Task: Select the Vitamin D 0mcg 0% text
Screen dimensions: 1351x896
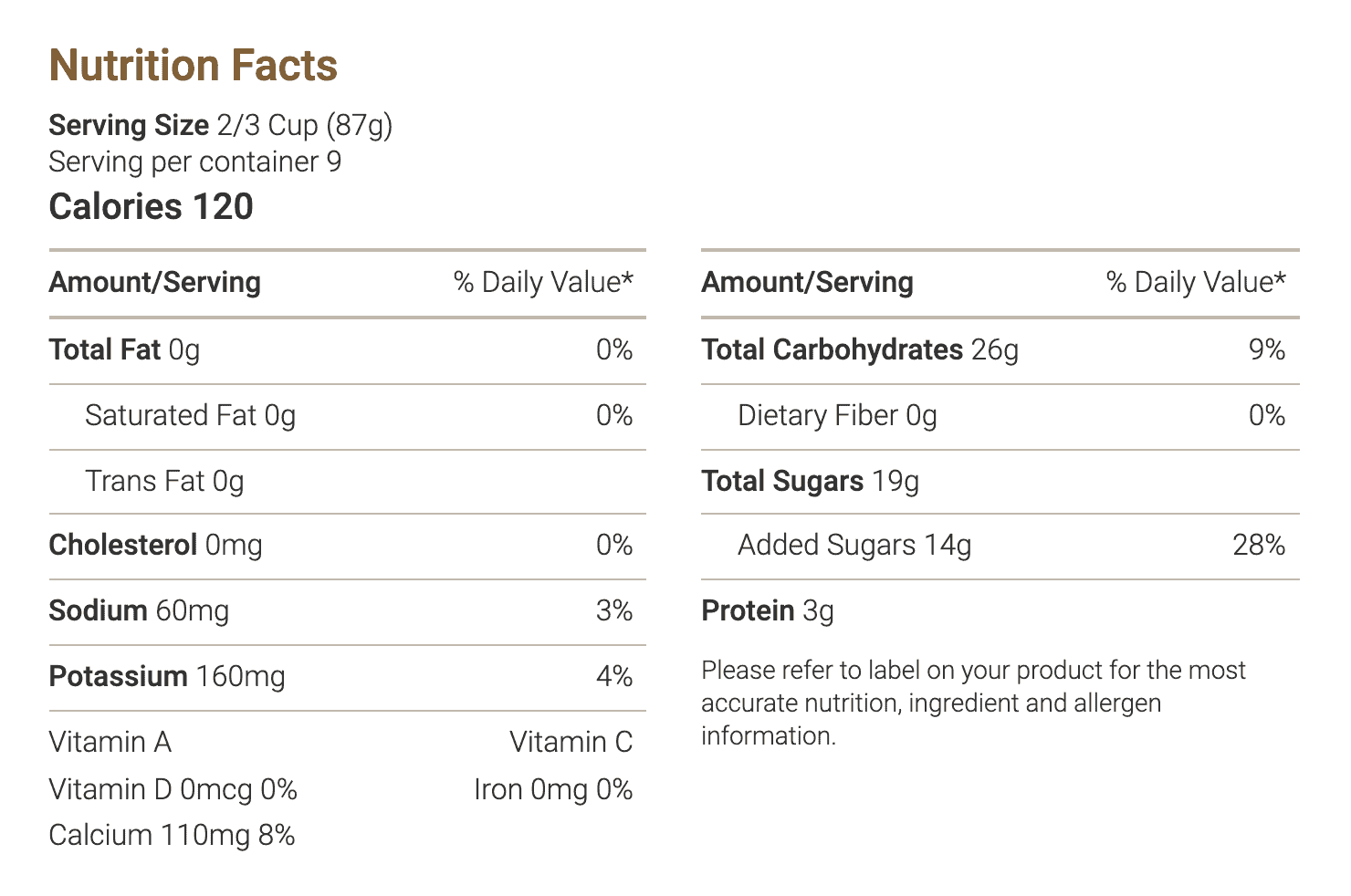Action: coord(173,789)
